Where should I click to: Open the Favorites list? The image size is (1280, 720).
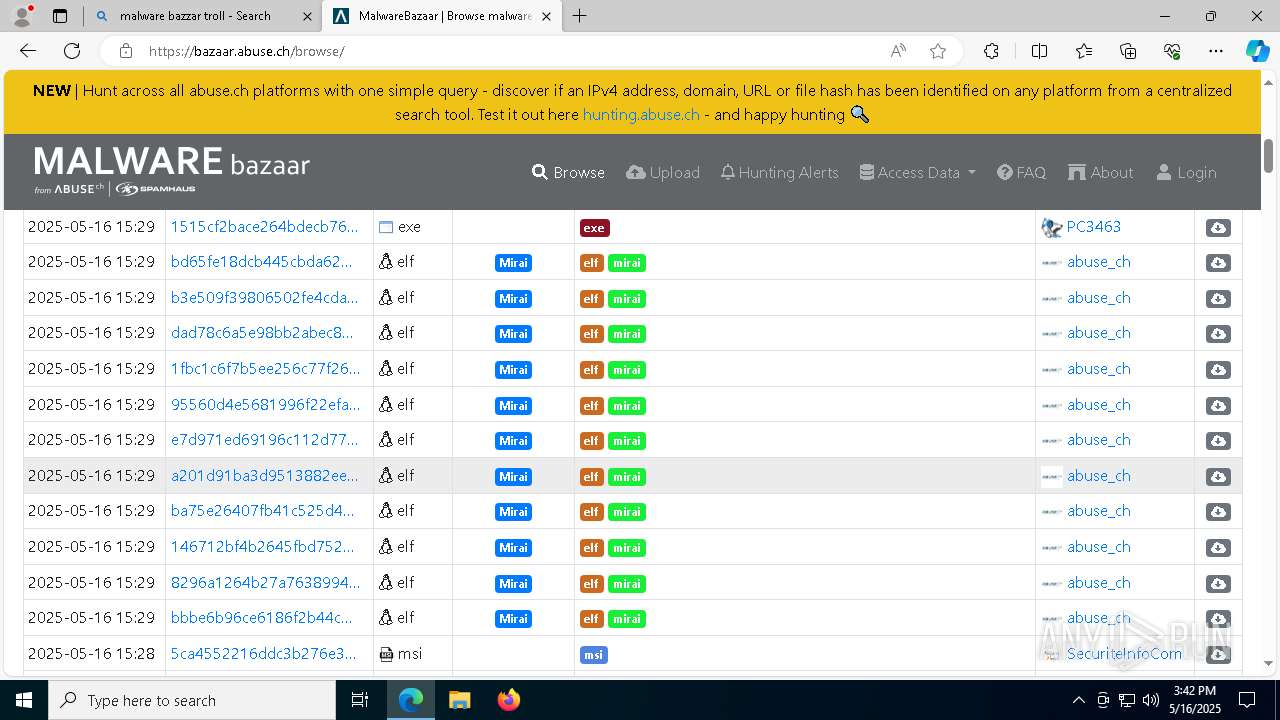pyautogui.click(x=1084, y=51)
